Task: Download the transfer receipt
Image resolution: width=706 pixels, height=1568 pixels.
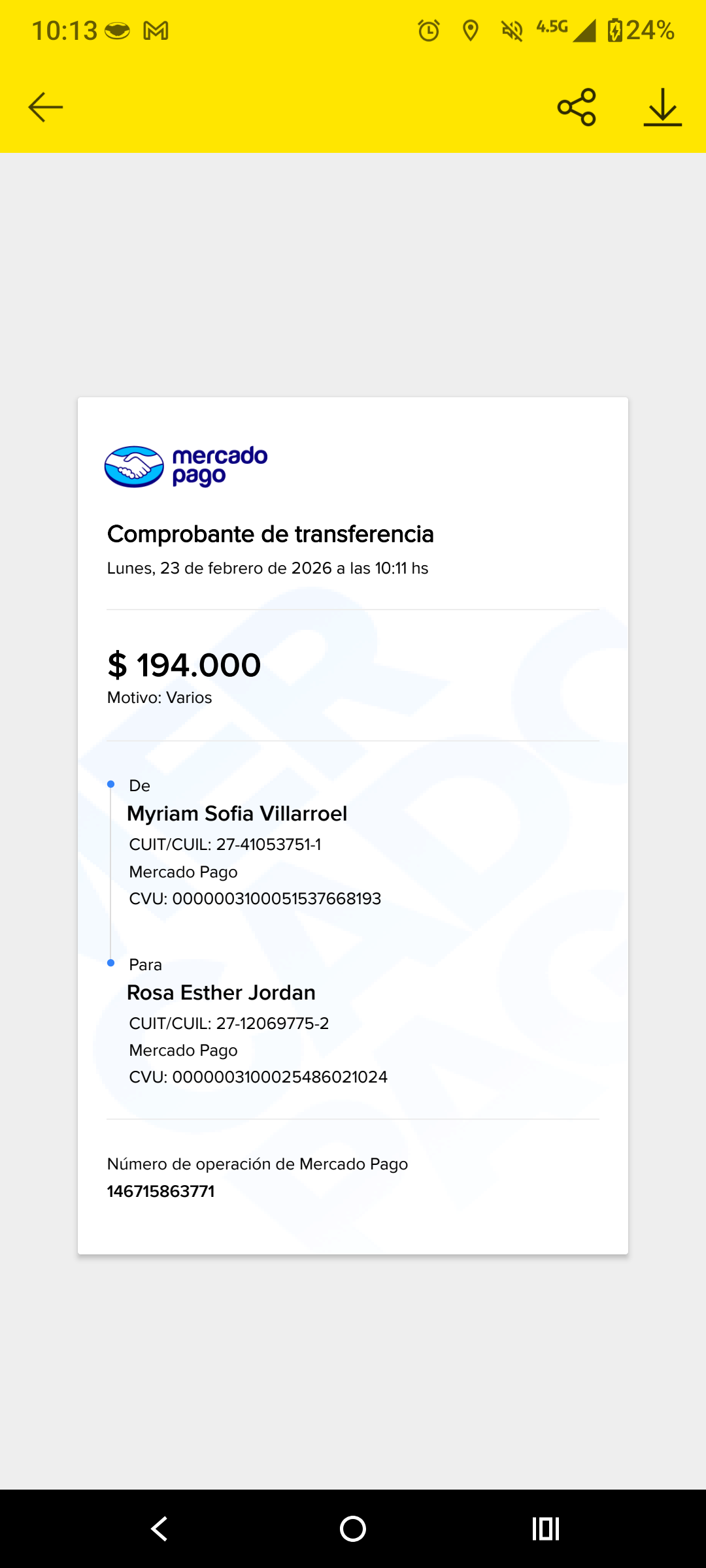Action: [x=662, y=107]
